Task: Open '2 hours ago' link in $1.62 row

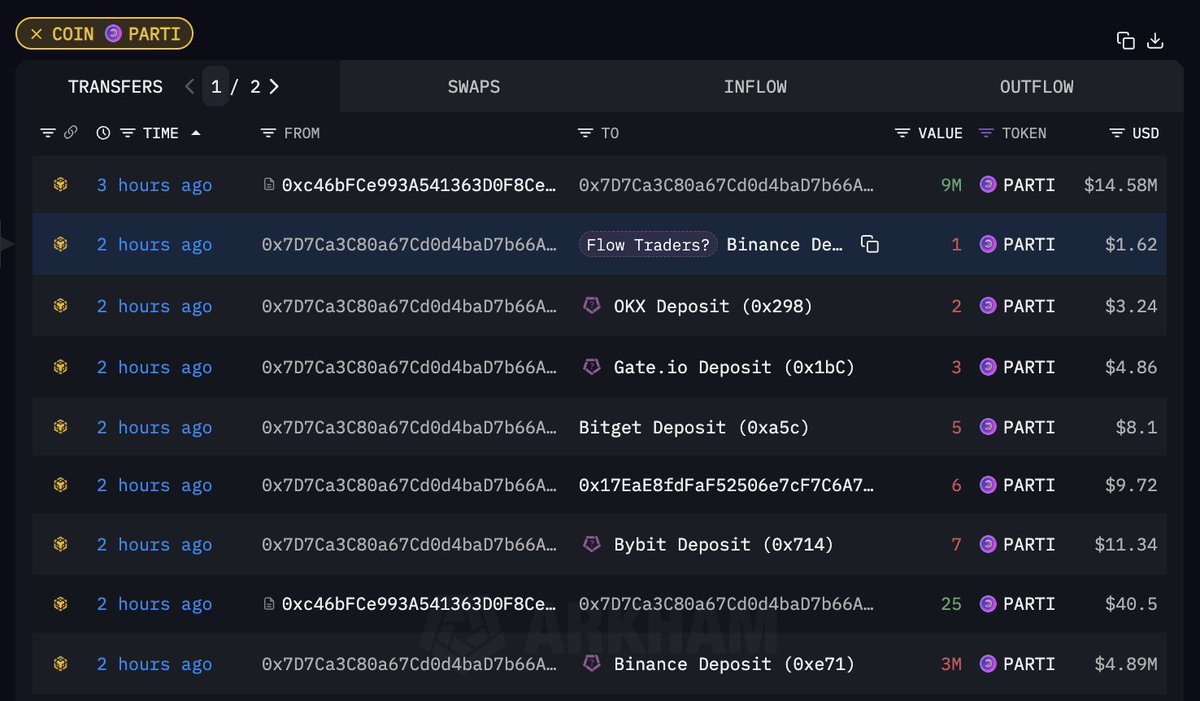Action: (x=154, y=244)
